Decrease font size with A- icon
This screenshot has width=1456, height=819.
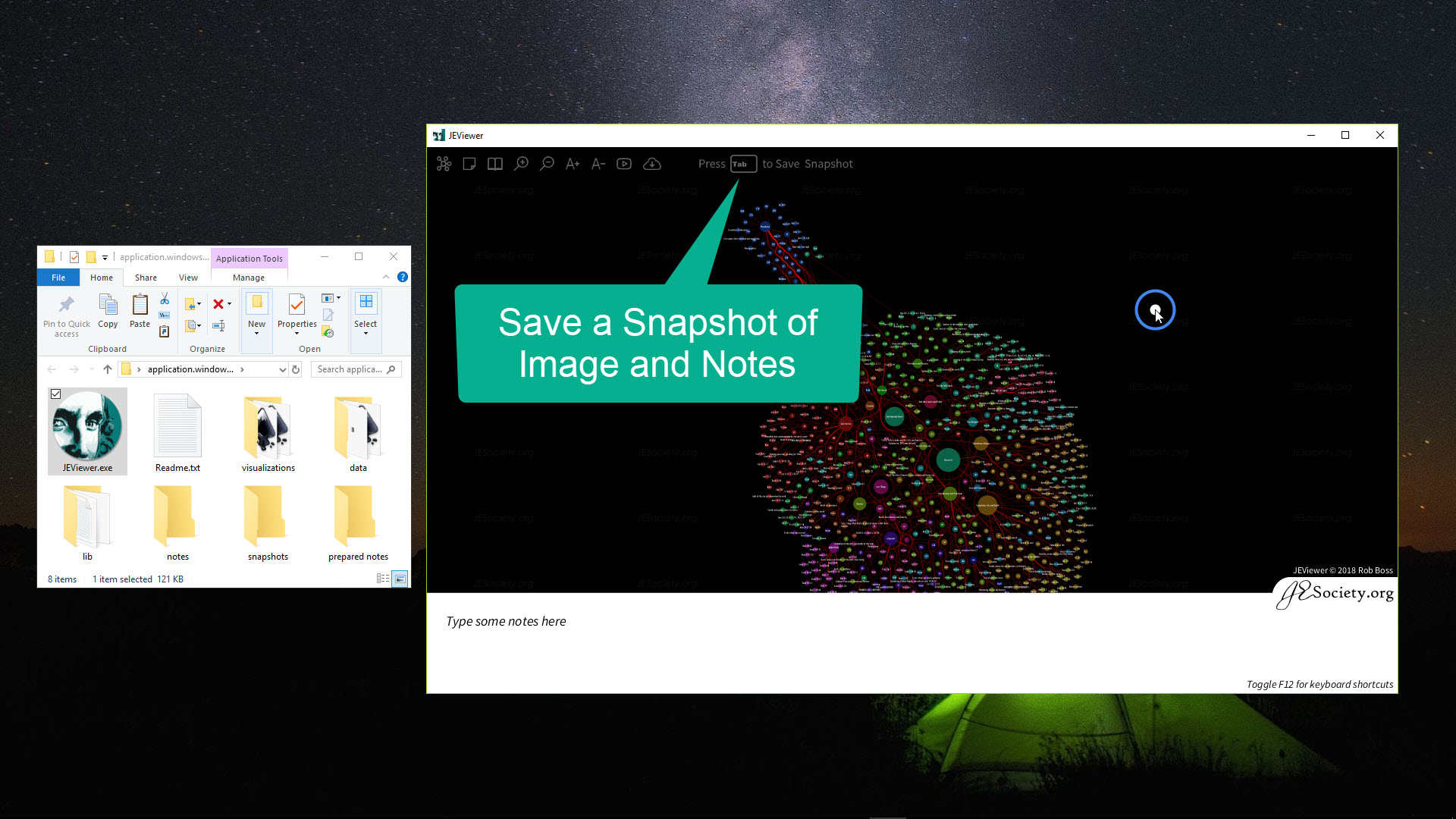[598, 164]
